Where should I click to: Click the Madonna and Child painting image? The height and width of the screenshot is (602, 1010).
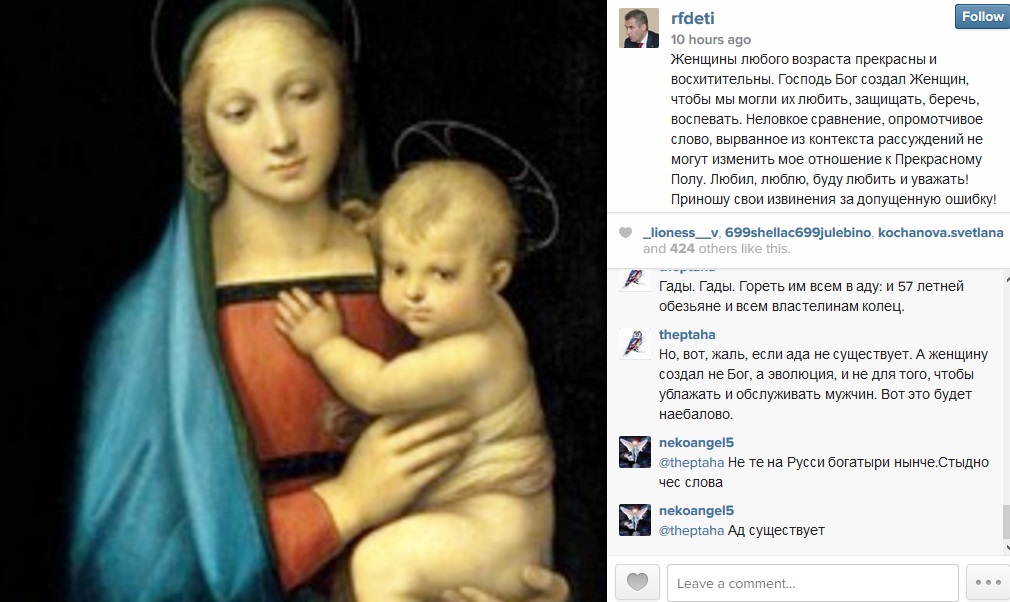pyautogui.click(x=303, y=301)
